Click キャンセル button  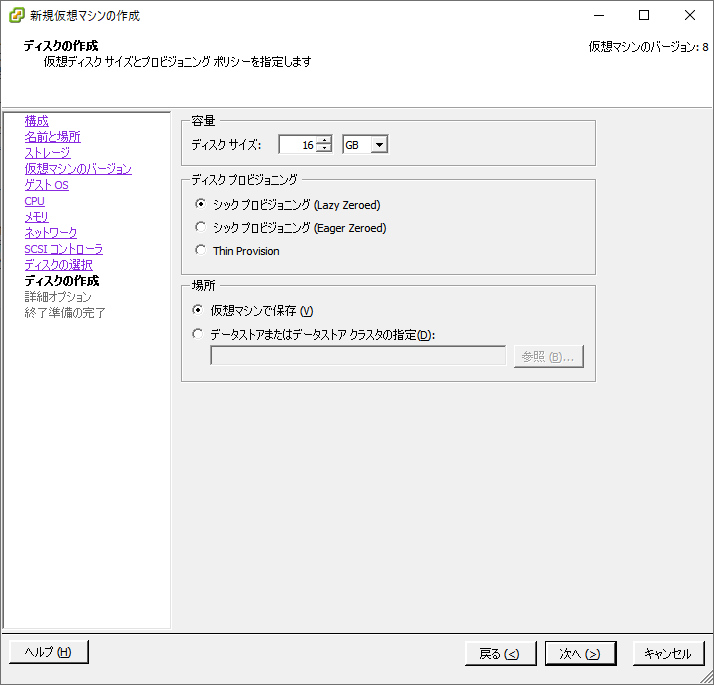click(668, 654)
